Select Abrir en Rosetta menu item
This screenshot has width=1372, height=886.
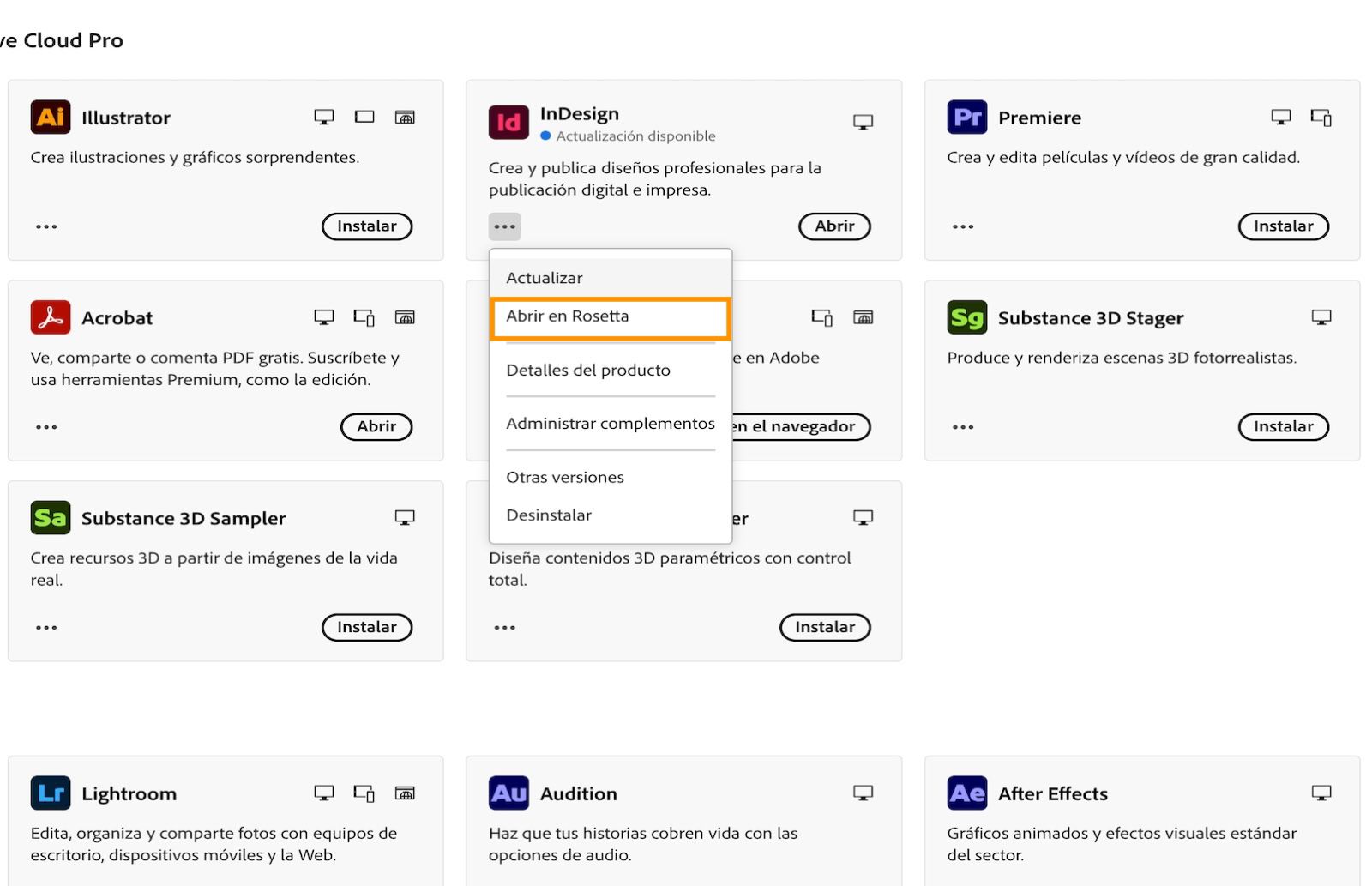pos(611,316)
